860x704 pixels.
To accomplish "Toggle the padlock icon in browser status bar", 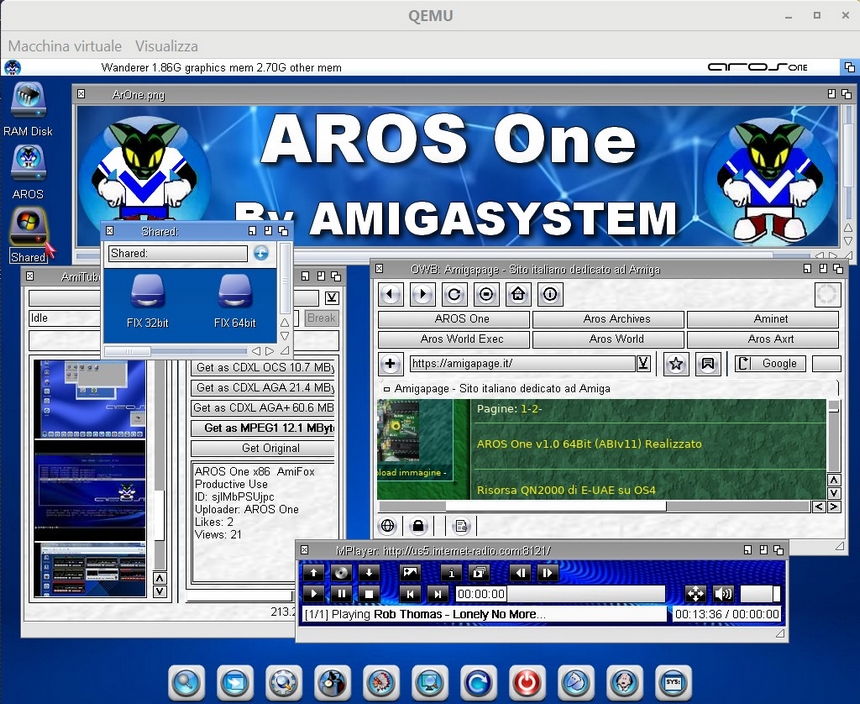I will click(418, 526).
